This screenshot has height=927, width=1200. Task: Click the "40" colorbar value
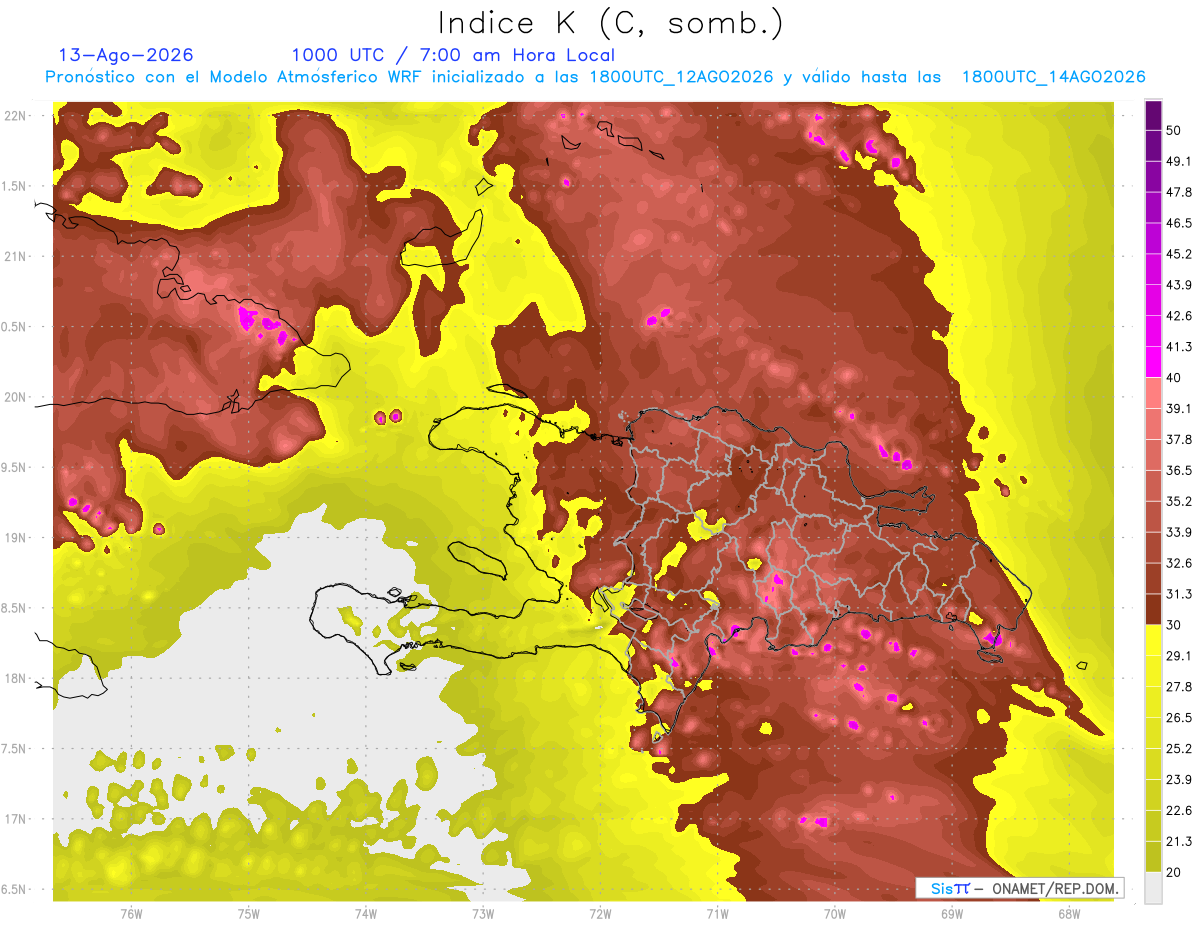(1174, 378)
